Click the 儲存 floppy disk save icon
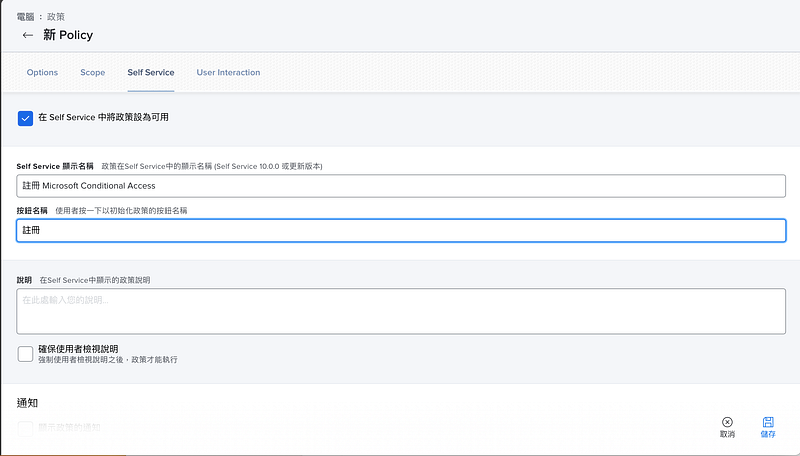Image resolution: width=800 pixels, height=456 pixels. point(767,423)
